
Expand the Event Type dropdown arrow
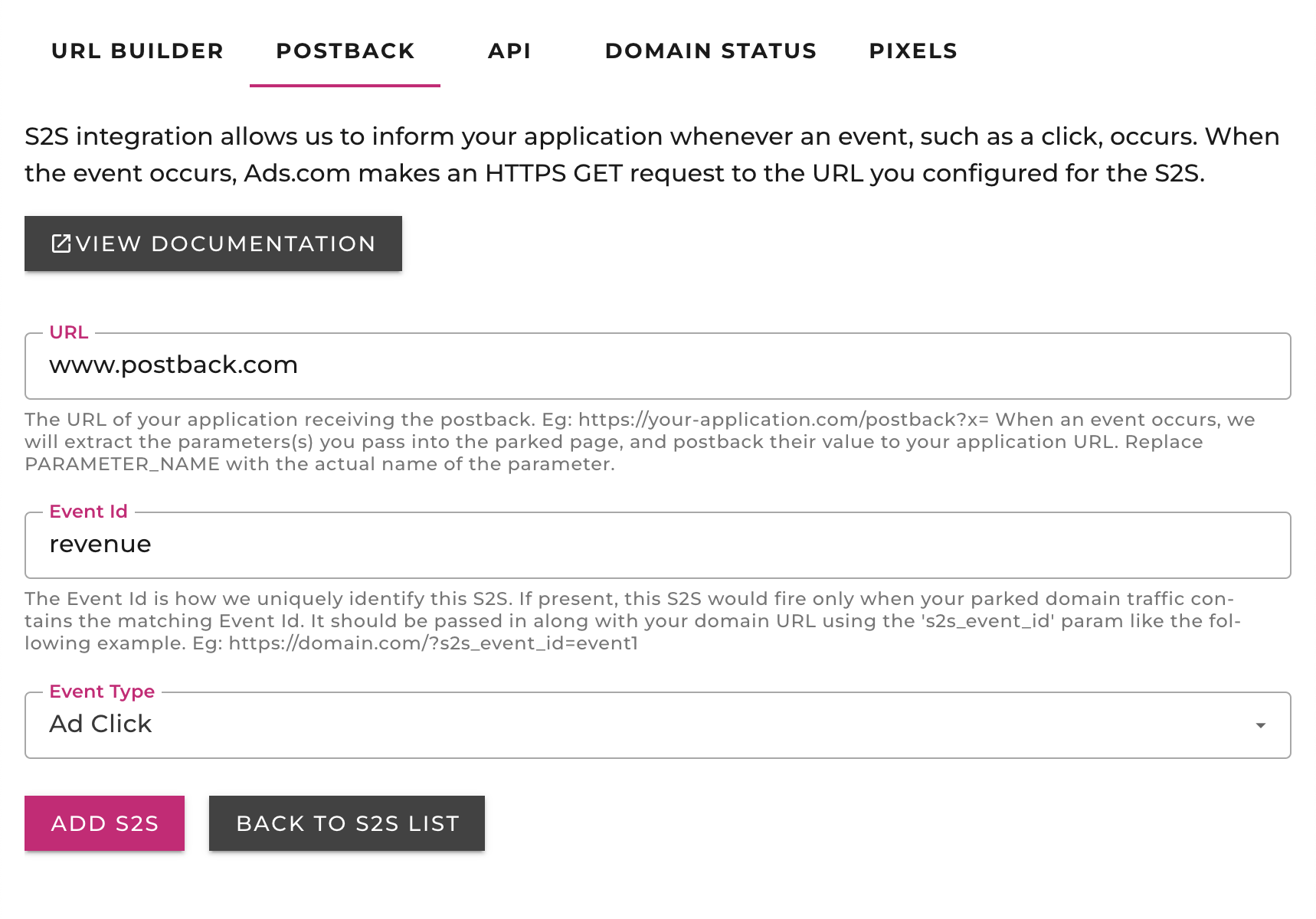tap(1260, 725)
